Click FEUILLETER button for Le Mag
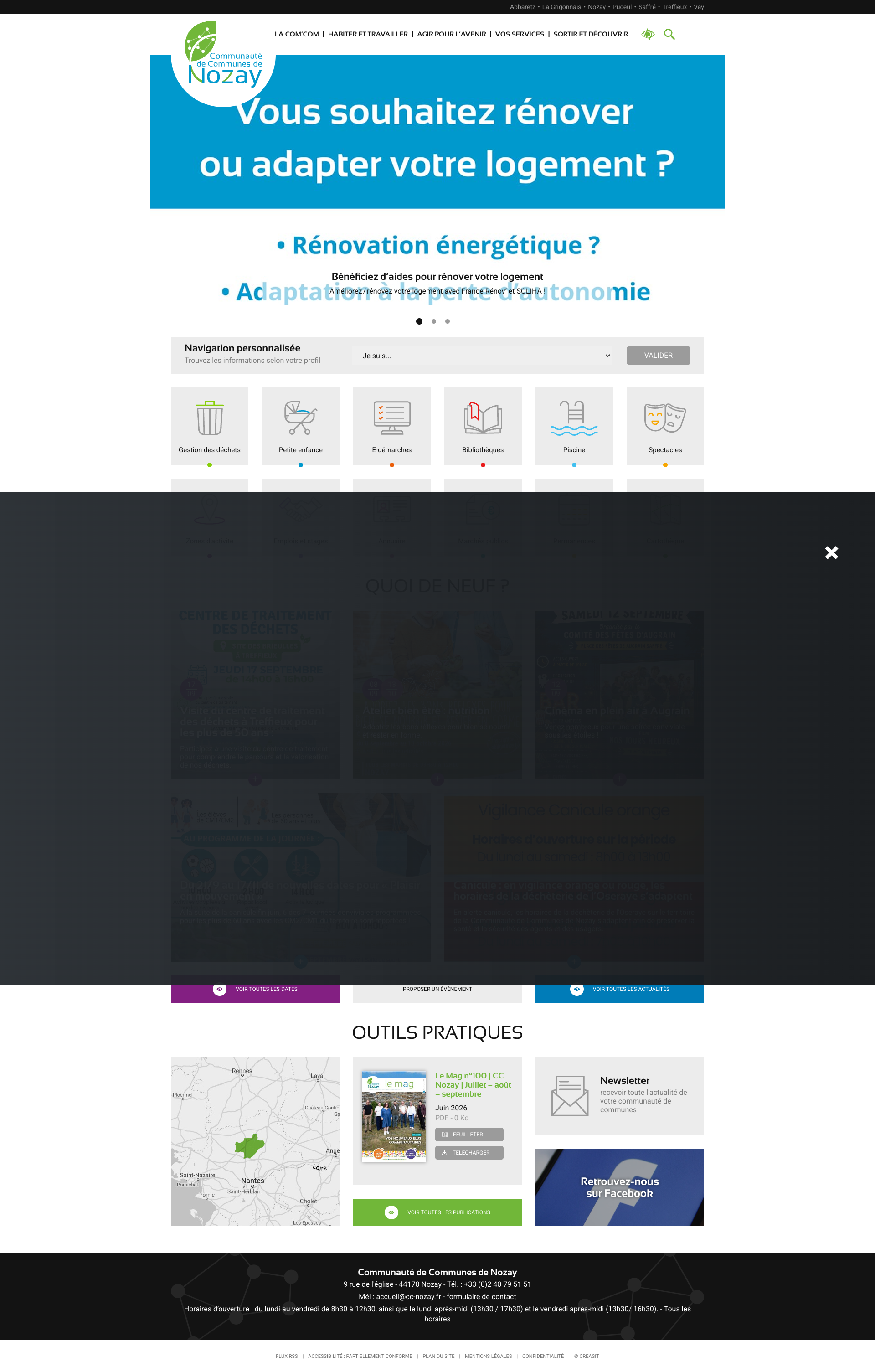The image size is (875, 1372). click(x=469, y=1135)
